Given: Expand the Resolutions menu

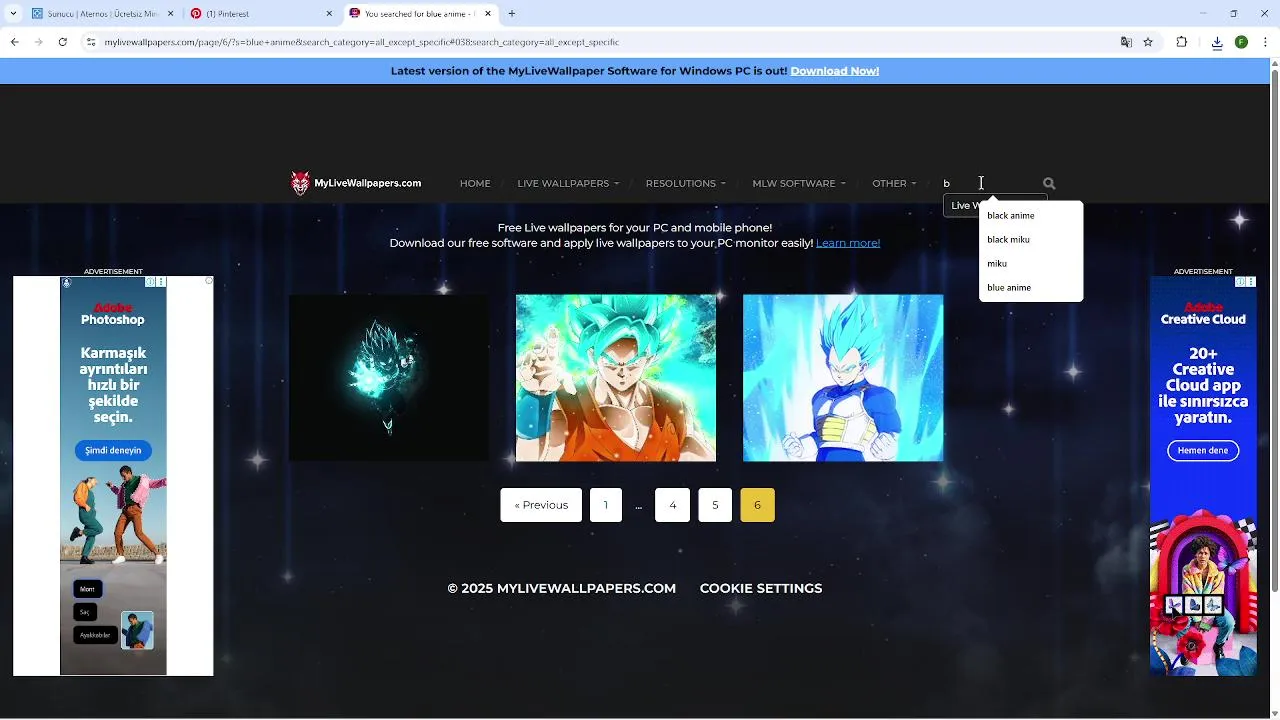Looking at the screenshot, I should pyautogui.click(x=686, y=183).
